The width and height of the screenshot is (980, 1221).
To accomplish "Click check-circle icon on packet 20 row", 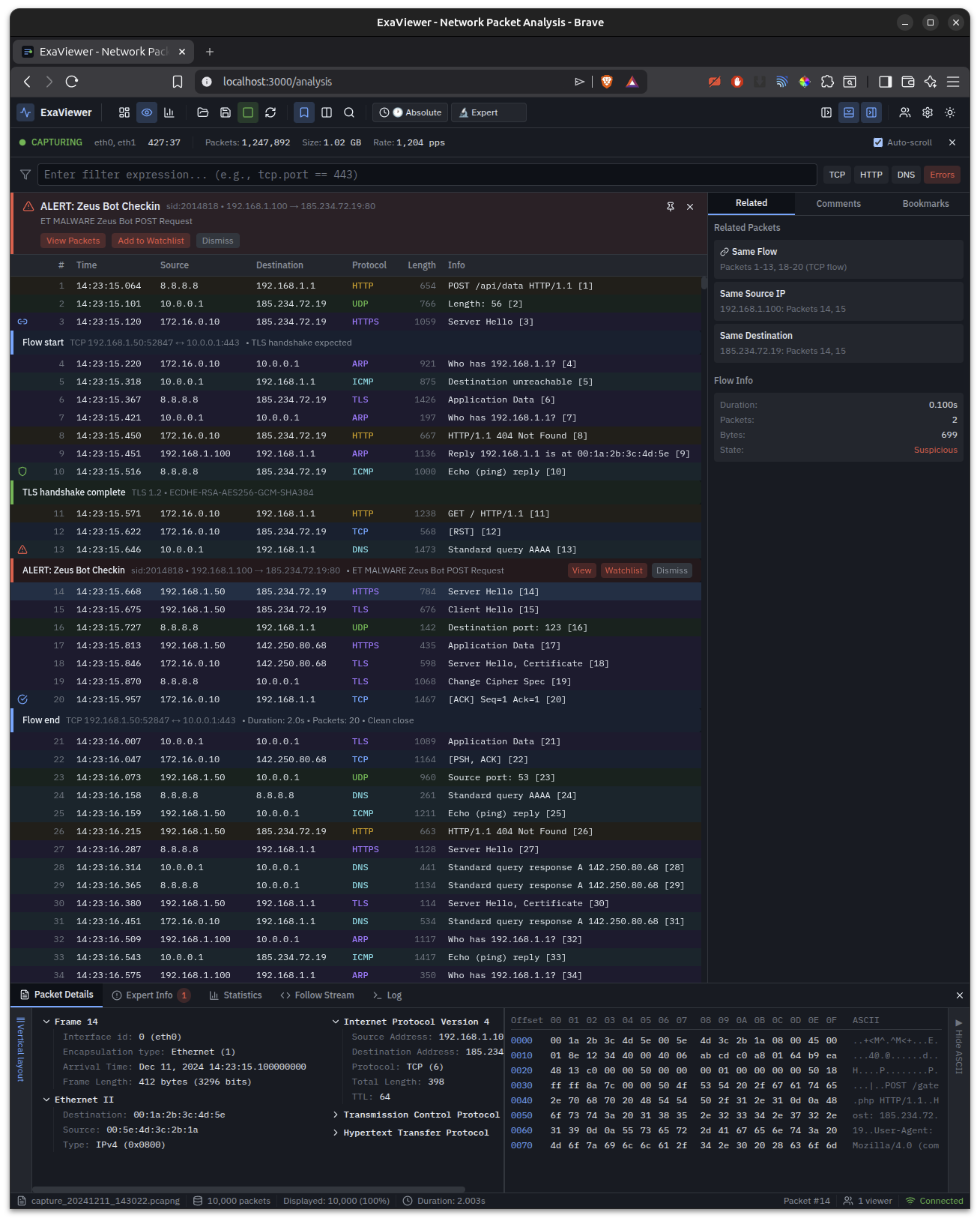I will point(22,699).
